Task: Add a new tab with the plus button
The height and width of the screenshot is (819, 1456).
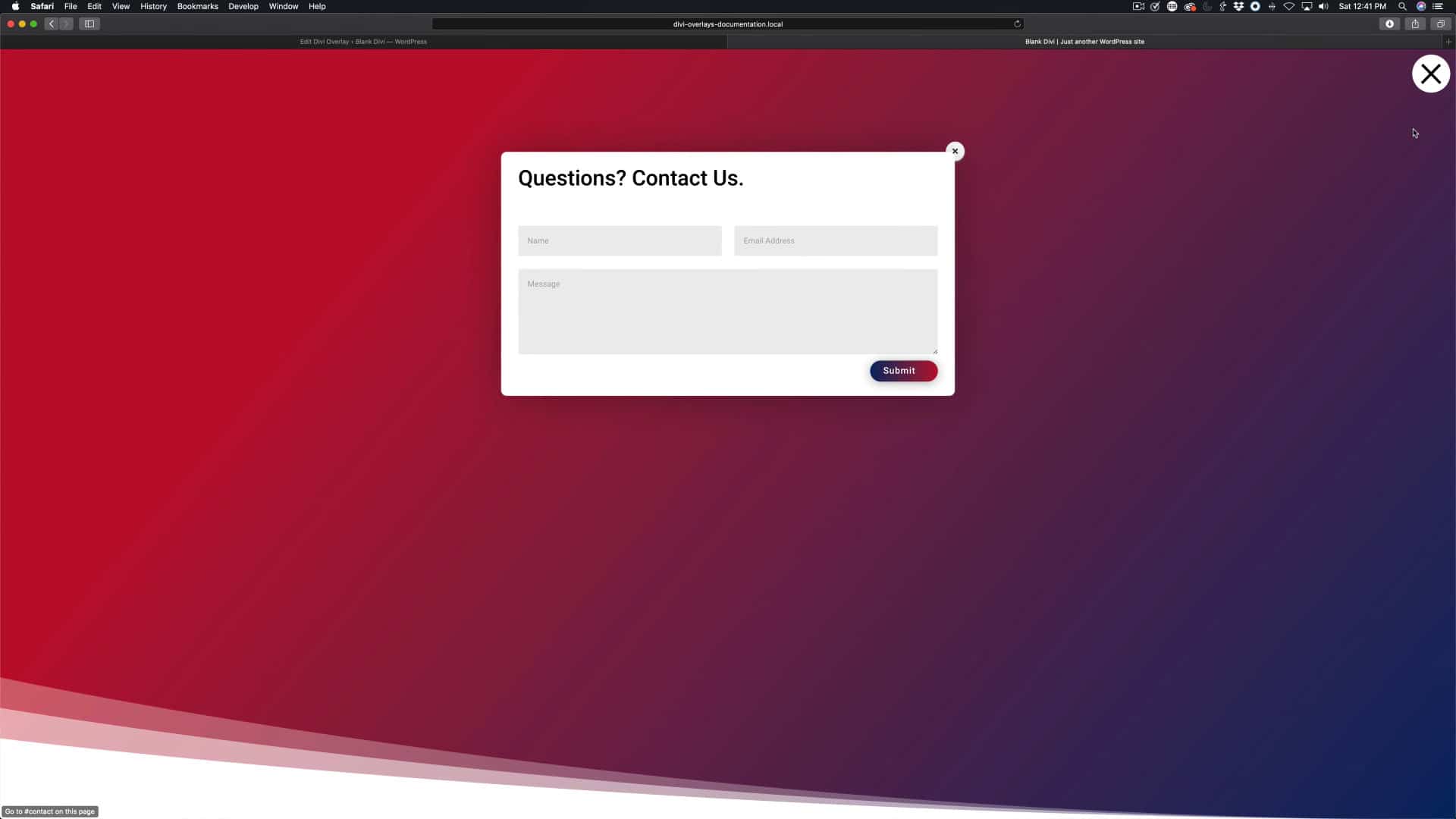Action: 1448,42
